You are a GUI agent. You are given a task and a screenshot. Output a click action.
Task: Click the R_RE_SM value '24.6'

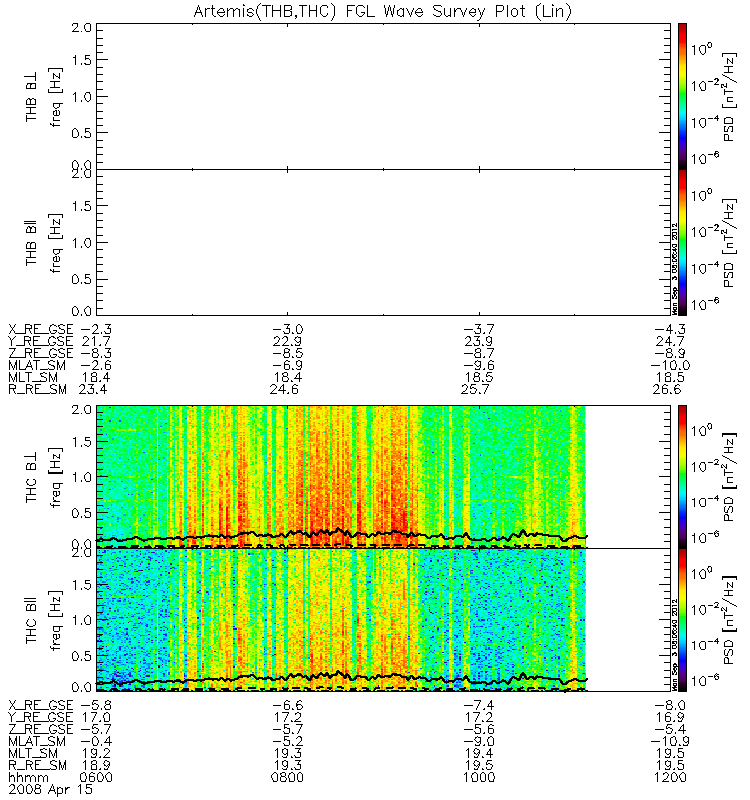tap(284, 389)
